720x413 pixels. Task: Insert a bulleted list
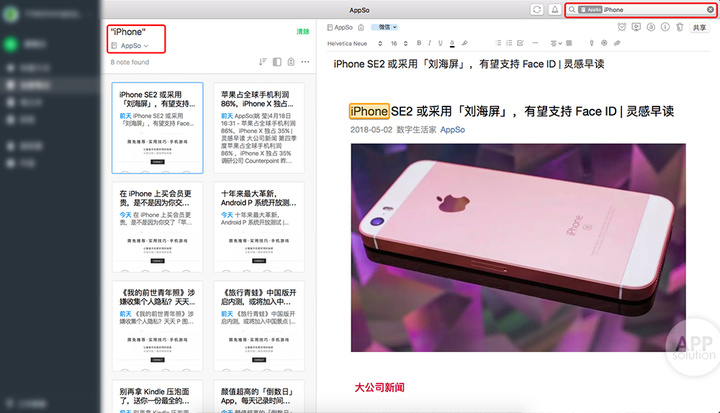pos(498,43)
